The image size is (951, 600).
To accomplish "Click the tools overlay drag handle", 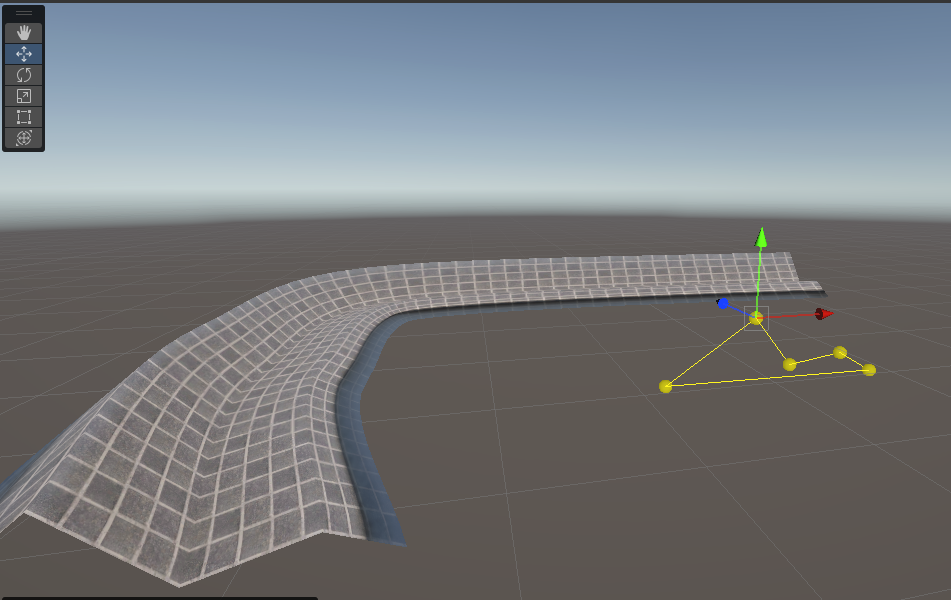I will [x=24, y=13].
